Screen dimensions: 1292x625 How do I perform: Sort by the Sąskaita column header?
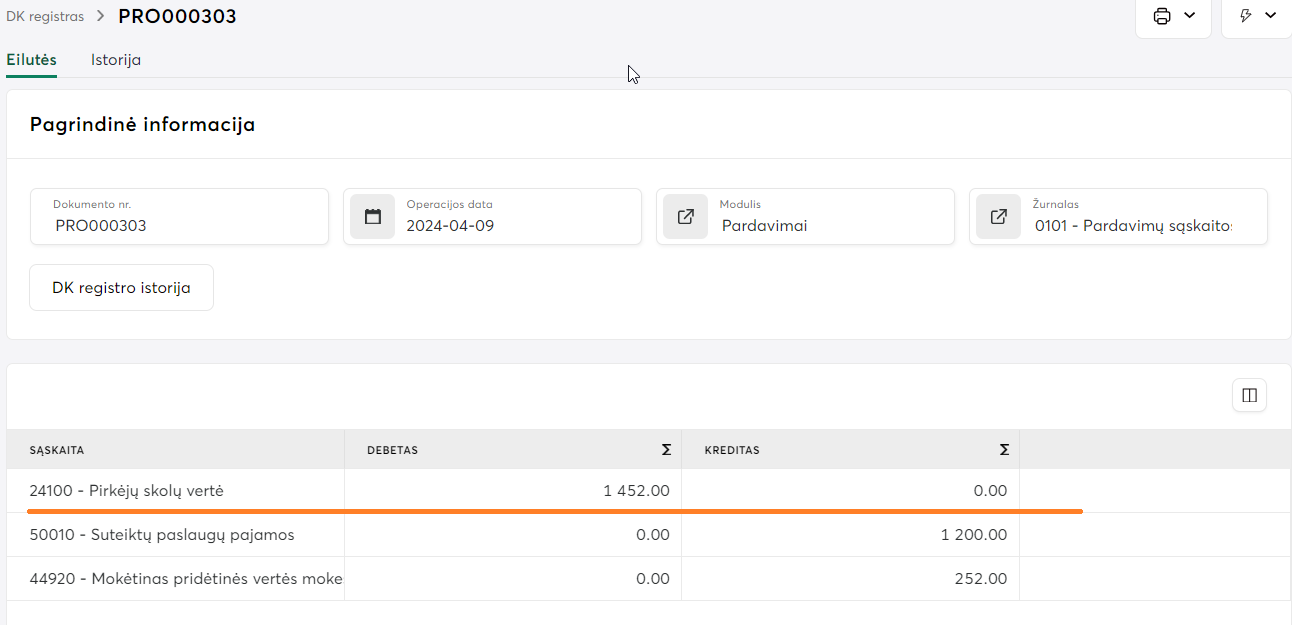[57, 450]
